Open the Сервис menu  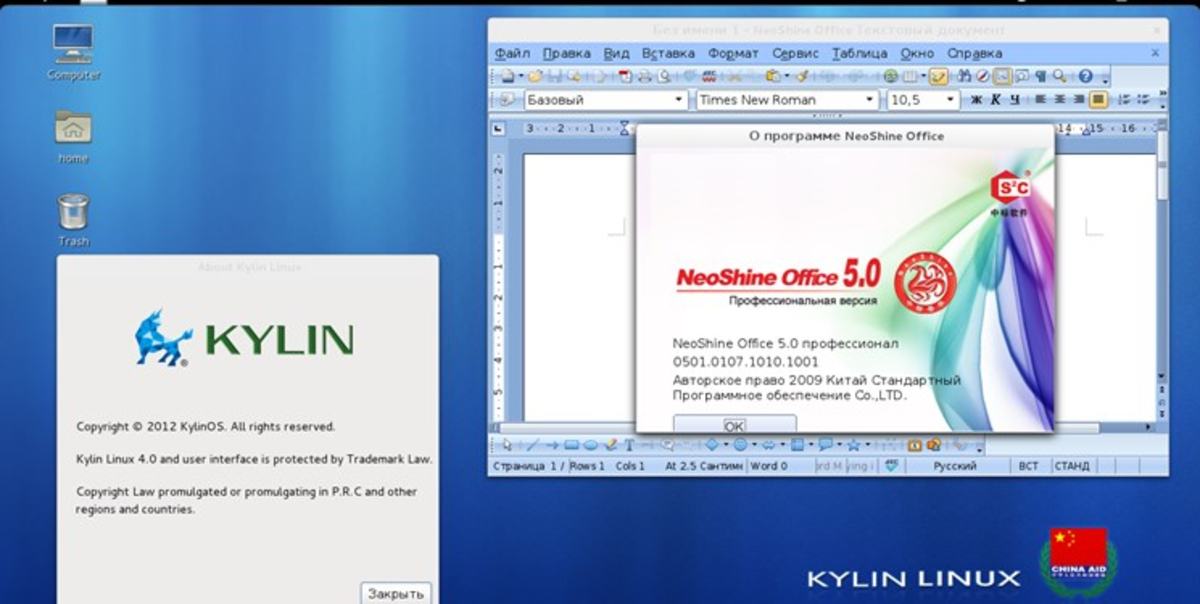(x=796, y=53)
